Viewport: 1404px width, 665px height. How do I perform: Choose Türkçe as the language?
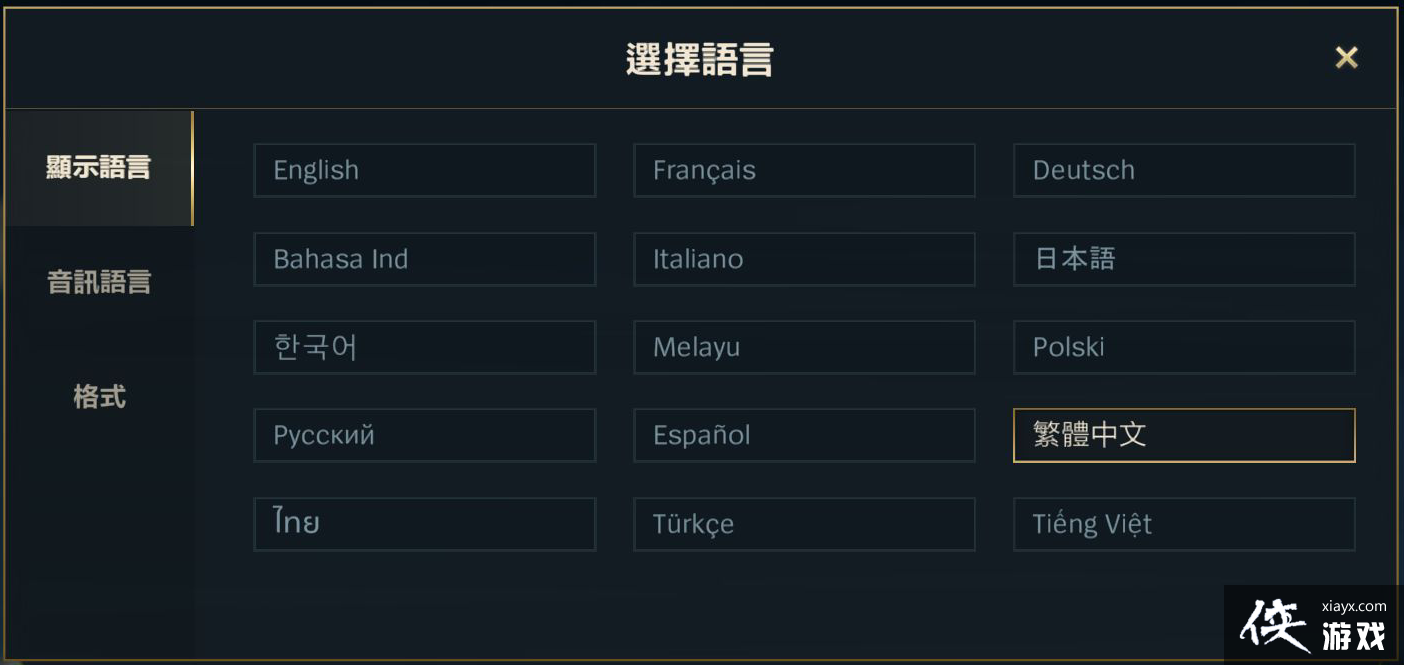coord(804,524)
